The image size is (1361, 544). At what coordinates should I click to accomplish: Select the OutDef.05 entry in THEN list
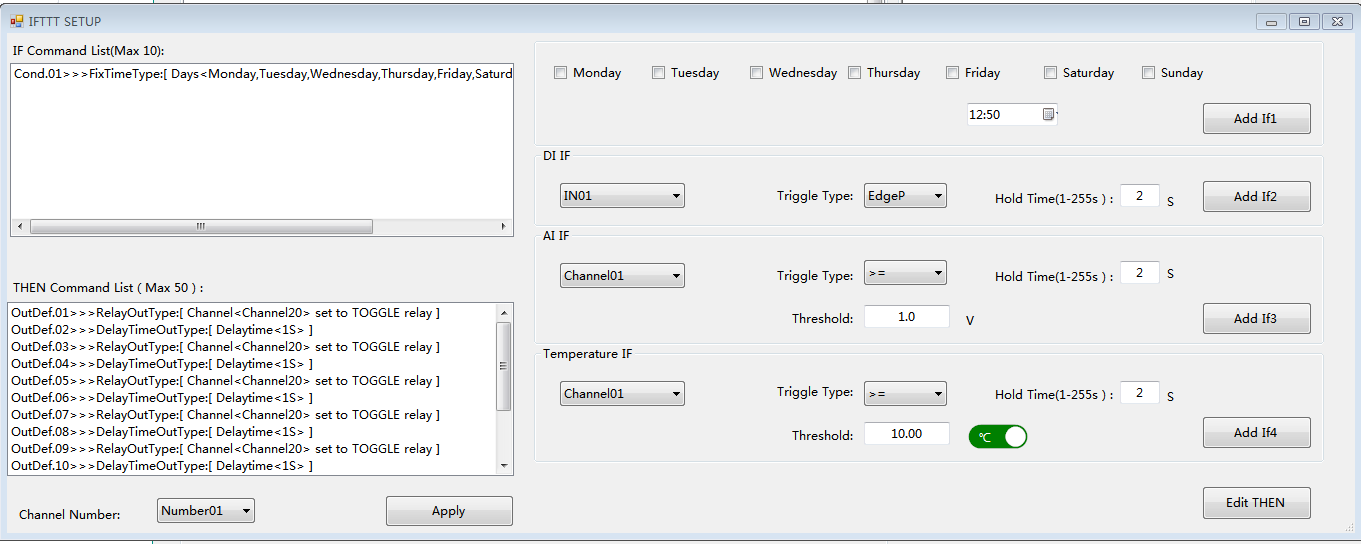[x=225, y=381]
